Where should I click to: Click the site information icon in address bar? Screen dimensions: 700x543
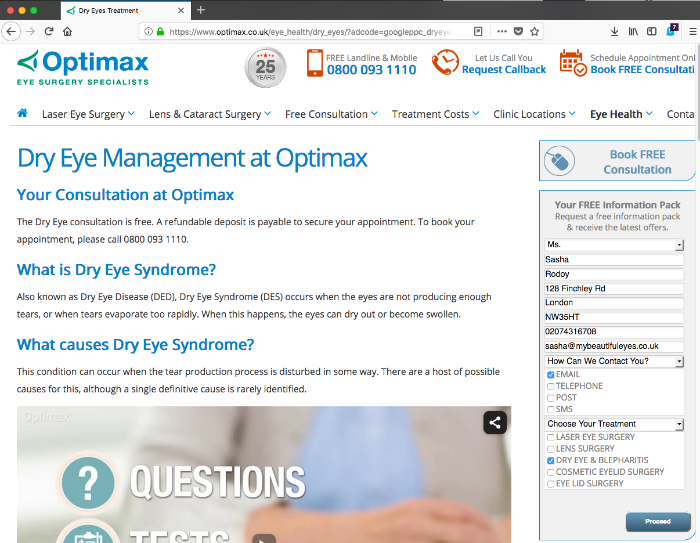(148, 32)
